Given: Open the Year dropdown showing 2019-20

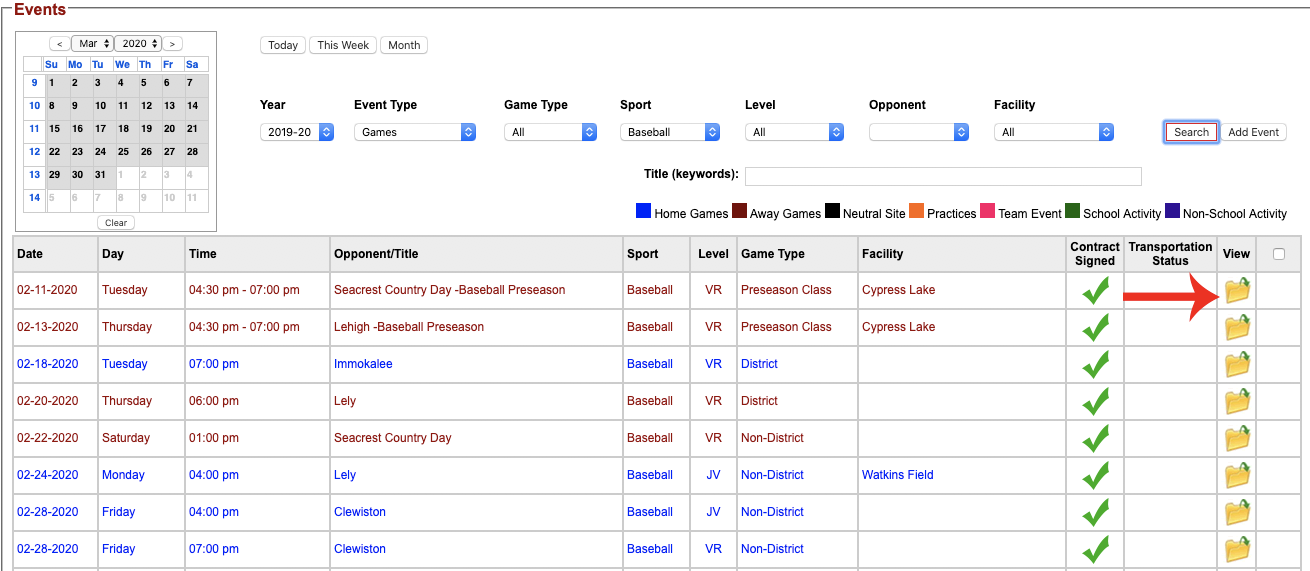Looking at the screenshot, I should pos(296,132).
